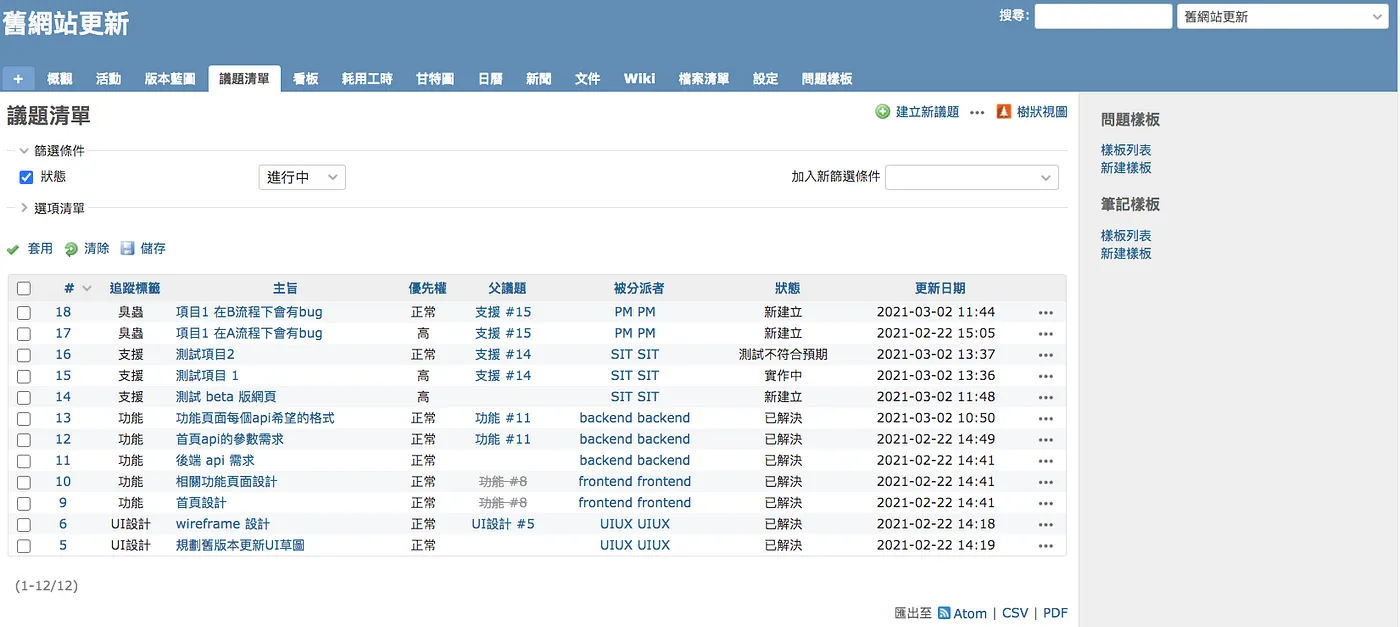The height and width of the screenshot is (627, 1400).
Task: Toggle the select-all checkbox in table header
Action: point(24,288)
